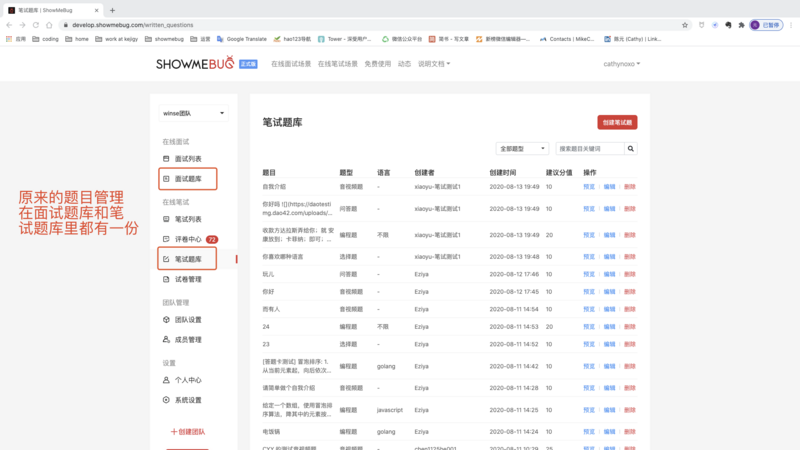
Task: Click the 搜索题目关键词 search field
Action: click(590, 148)
